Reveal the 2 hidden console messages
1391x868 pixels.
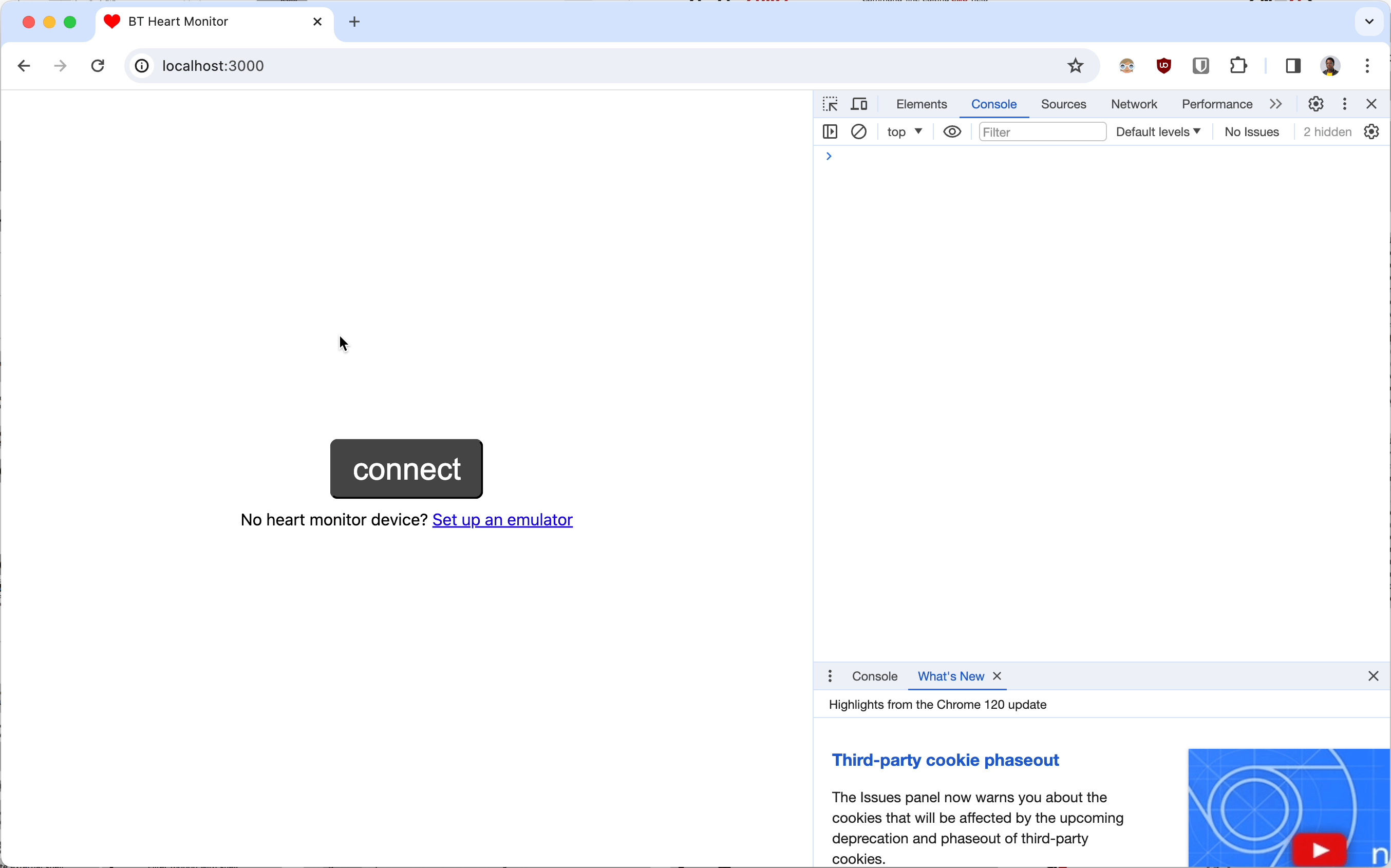1326,131
